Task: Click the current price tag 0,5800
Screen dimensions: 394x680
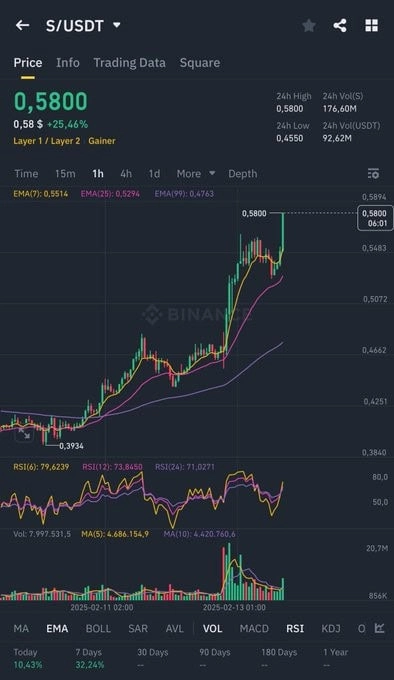Action: tap(375, 218)
